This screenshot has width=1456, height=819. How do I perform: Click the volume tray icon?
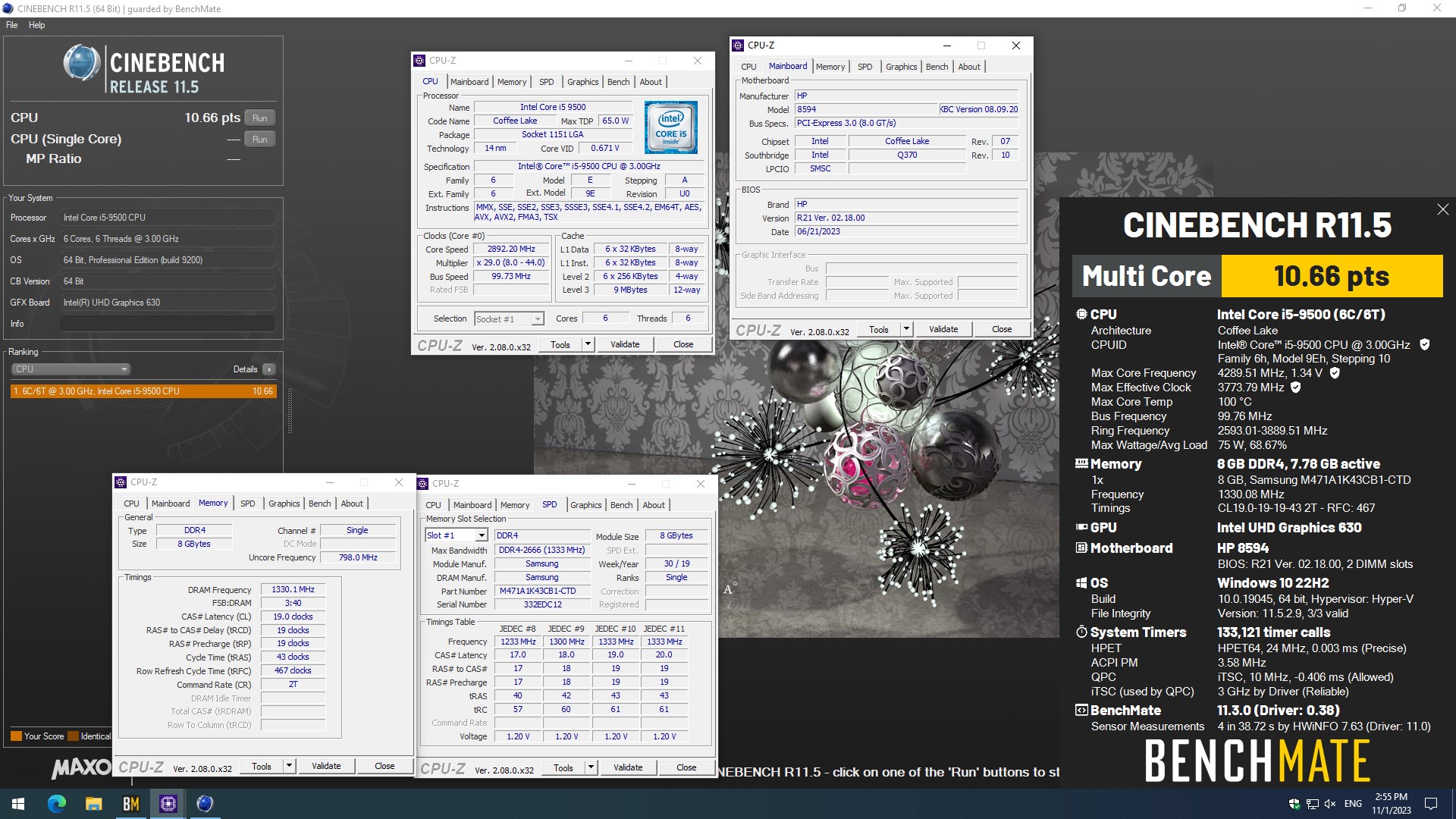click(1331, 804)
